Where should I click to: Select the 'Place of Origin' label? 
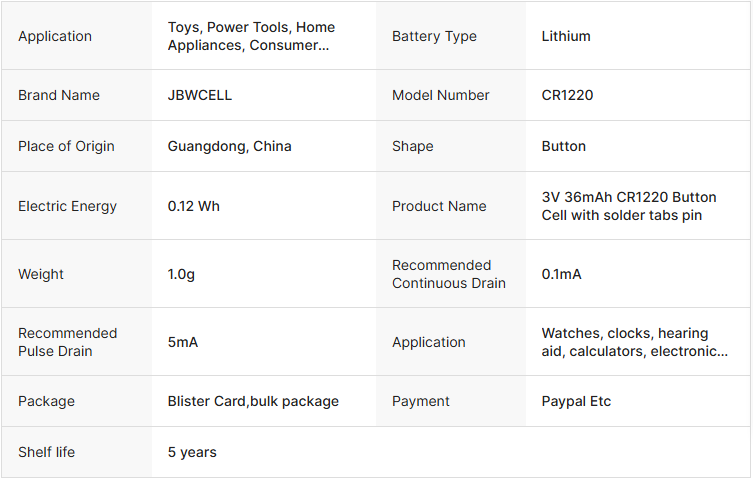tap(66, 146)
